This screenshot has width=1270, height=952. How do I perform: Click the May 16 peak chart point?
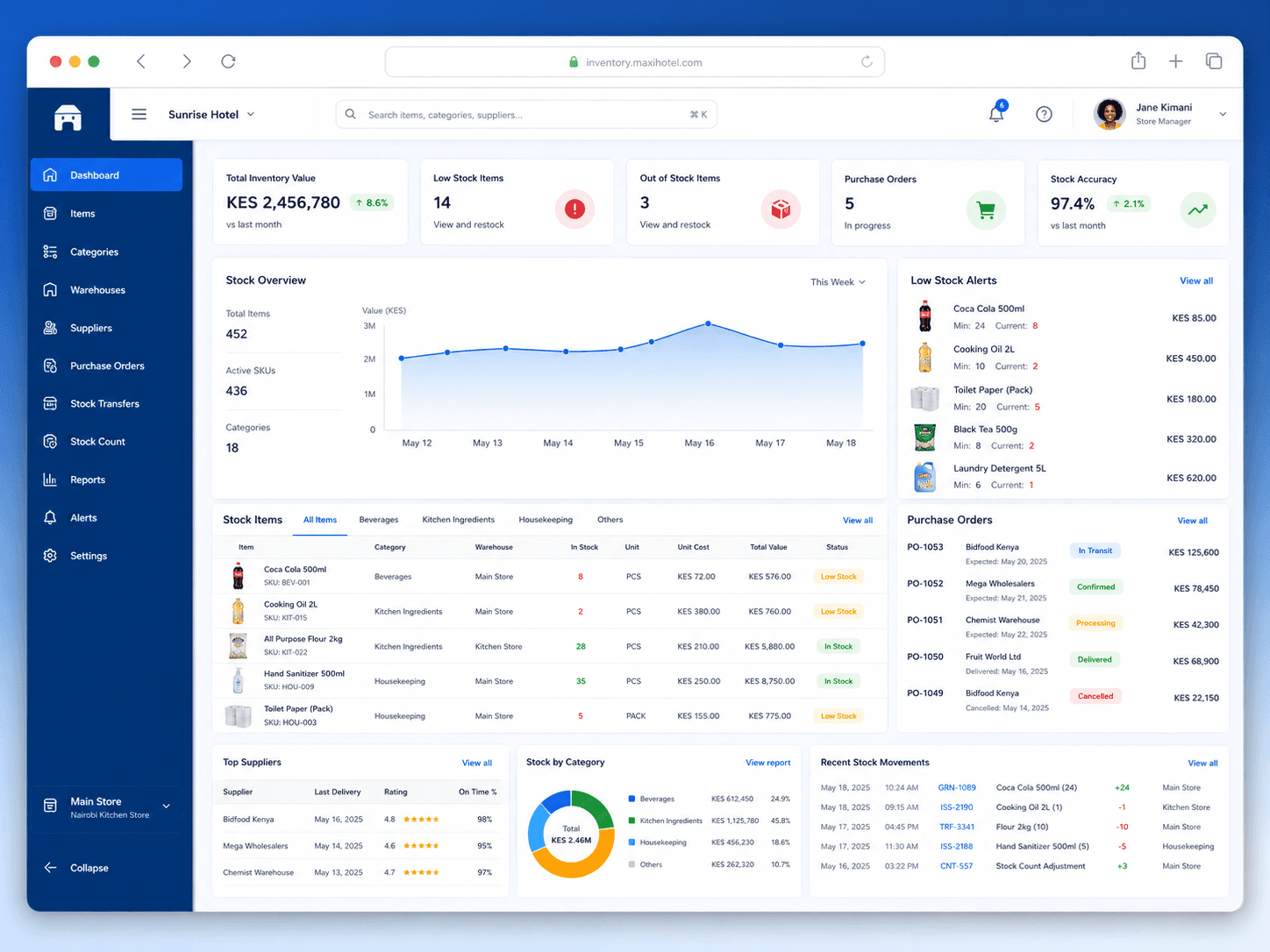coord(709,323)
